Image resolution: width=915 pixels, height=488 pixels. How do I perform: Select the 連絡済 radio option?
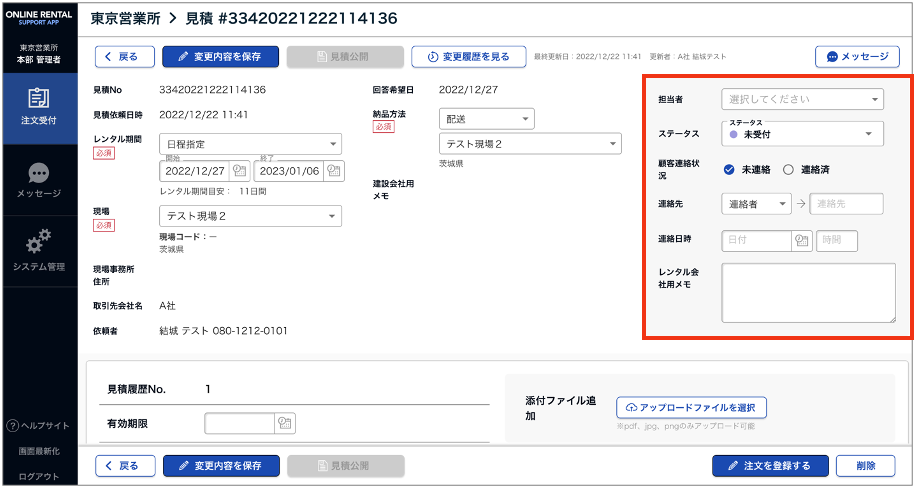point(788,170)
